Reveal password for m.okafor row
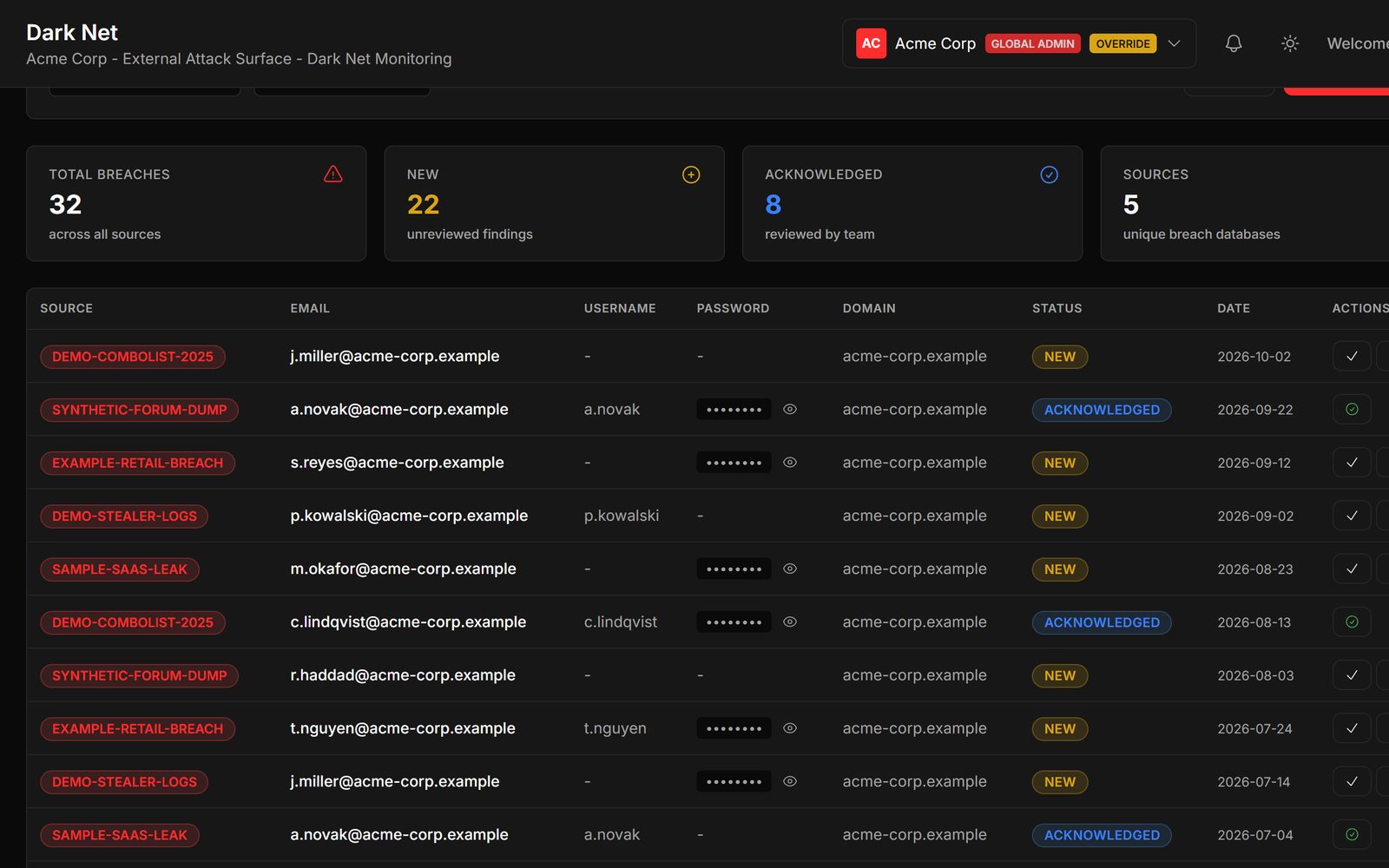The width and height of the screenshot is (1389, 868). 790,569
